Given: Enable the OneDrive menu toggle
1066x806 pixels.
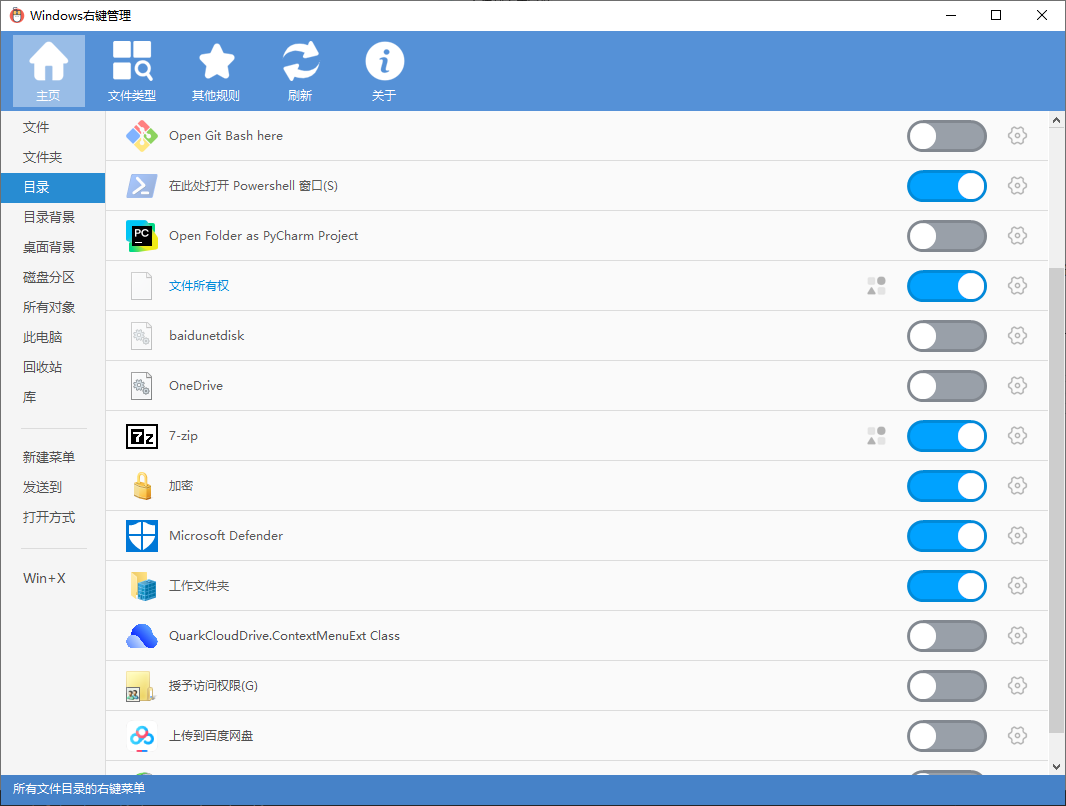Looking at the screenshot, I should click(946, 386).
